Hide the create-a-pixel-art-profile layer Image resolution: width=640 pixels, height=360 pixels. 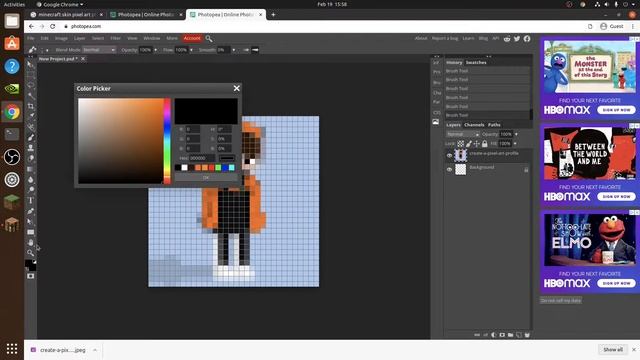point(449,156)
